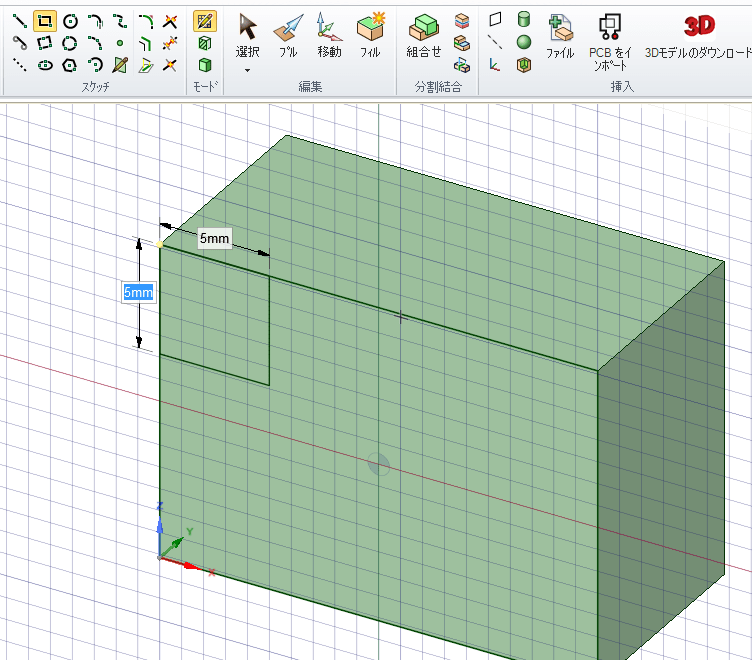Click the Trim Away tool
Image resolution: width=752 pixels, height=660 pixels.
pyautogui.click(x=170, y=43)
